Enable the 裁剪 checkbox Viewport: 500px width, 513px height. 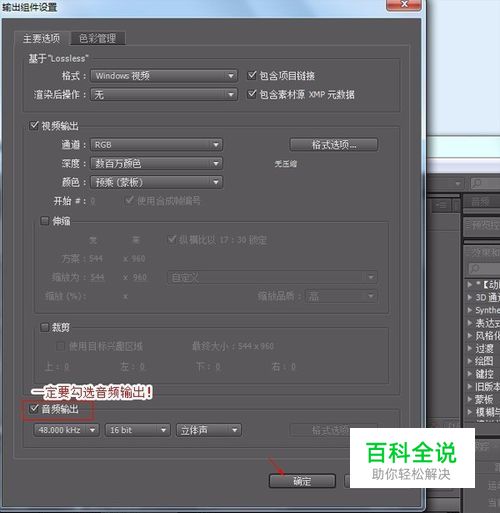(x=44, y=327)
